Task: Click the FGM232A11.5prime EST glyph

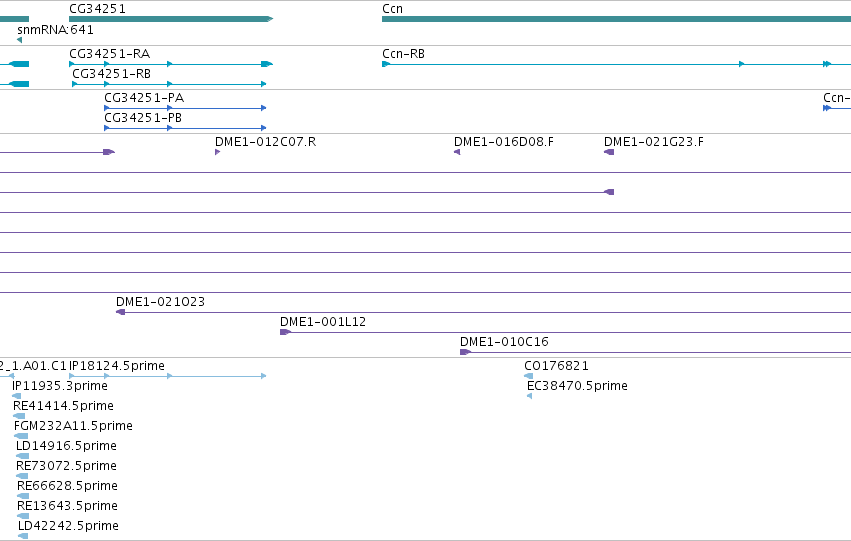Action: (x=21, y=436)
